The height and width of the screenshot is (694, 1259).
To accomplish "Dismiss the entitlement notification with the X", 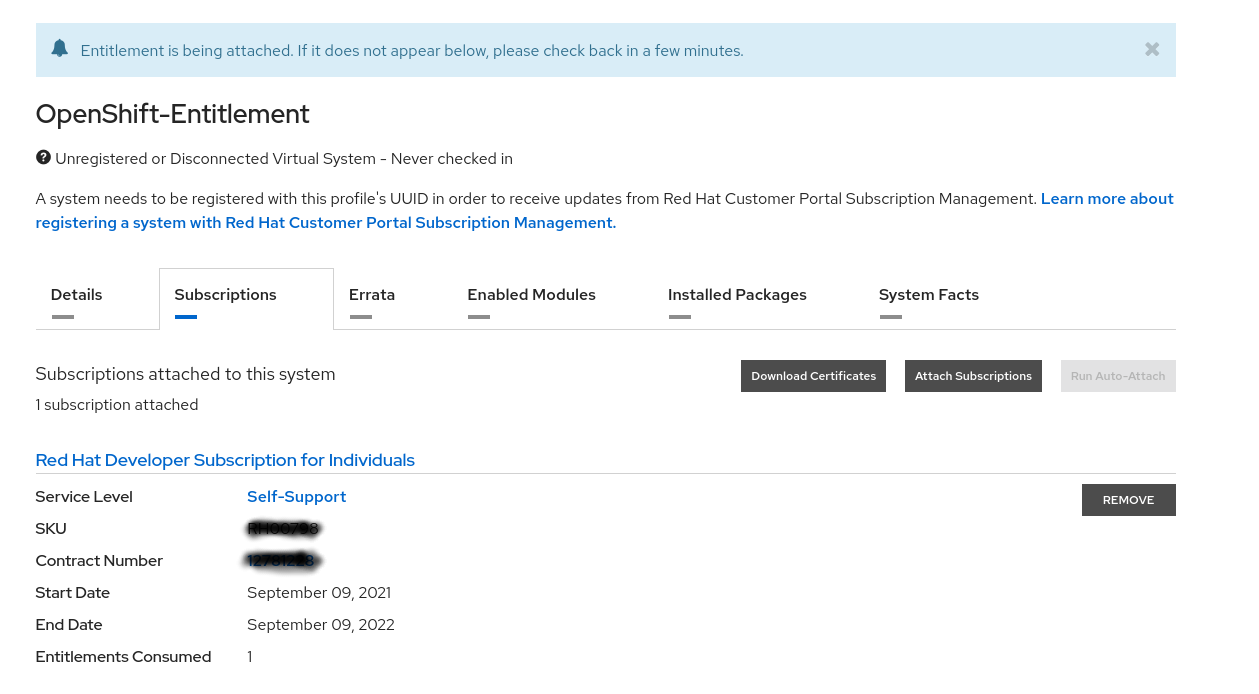I will click(x=1152, y=49).
